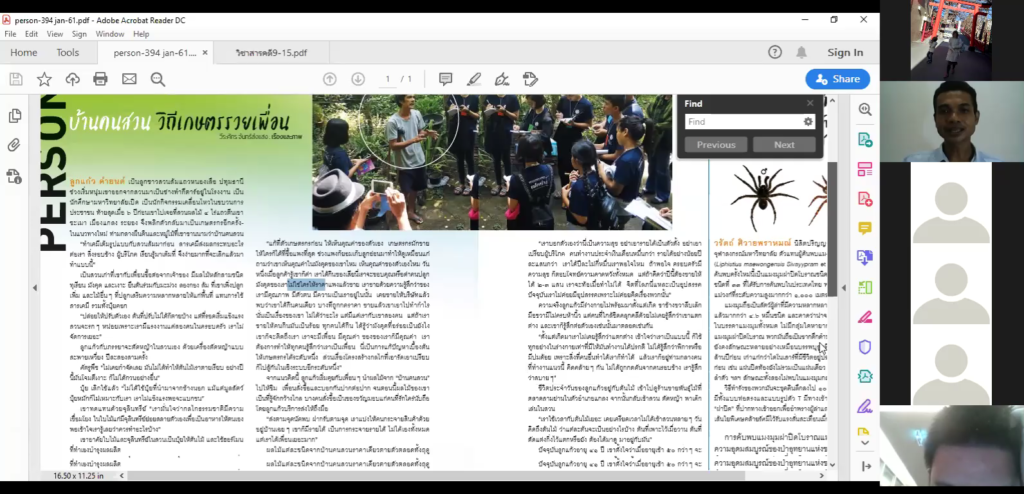This screenshot has height=494, width=1024.
Task: Go to previous page arrow icon
Action: pos(330,79)
